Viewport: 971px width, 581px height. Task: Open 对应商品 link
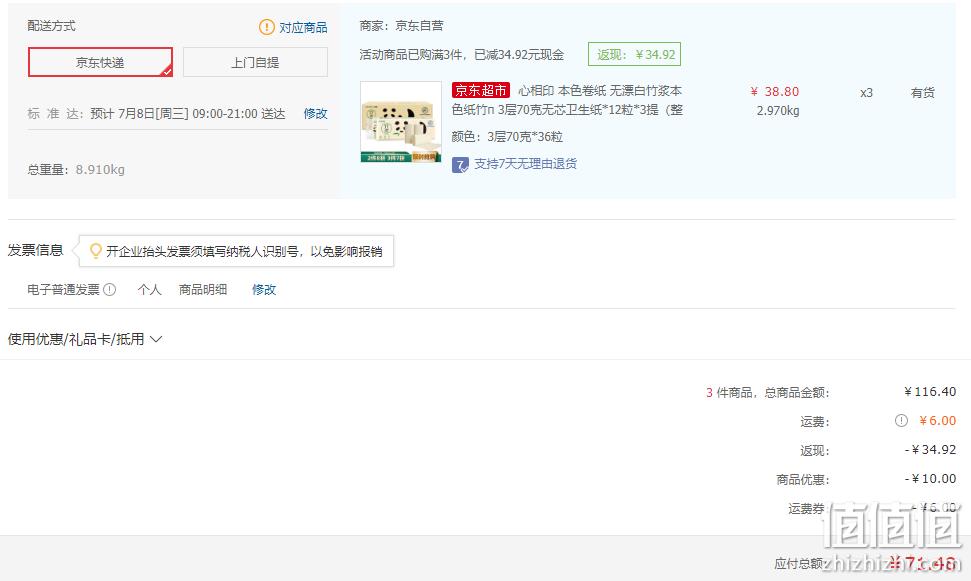[x=303, y=27]
